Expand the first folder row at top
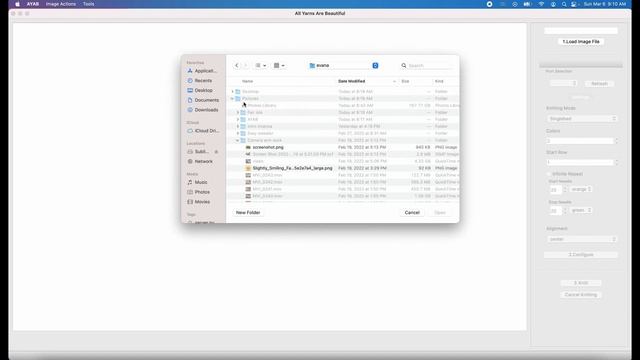The width and height of the screenshot is (640, 360). 233,92
